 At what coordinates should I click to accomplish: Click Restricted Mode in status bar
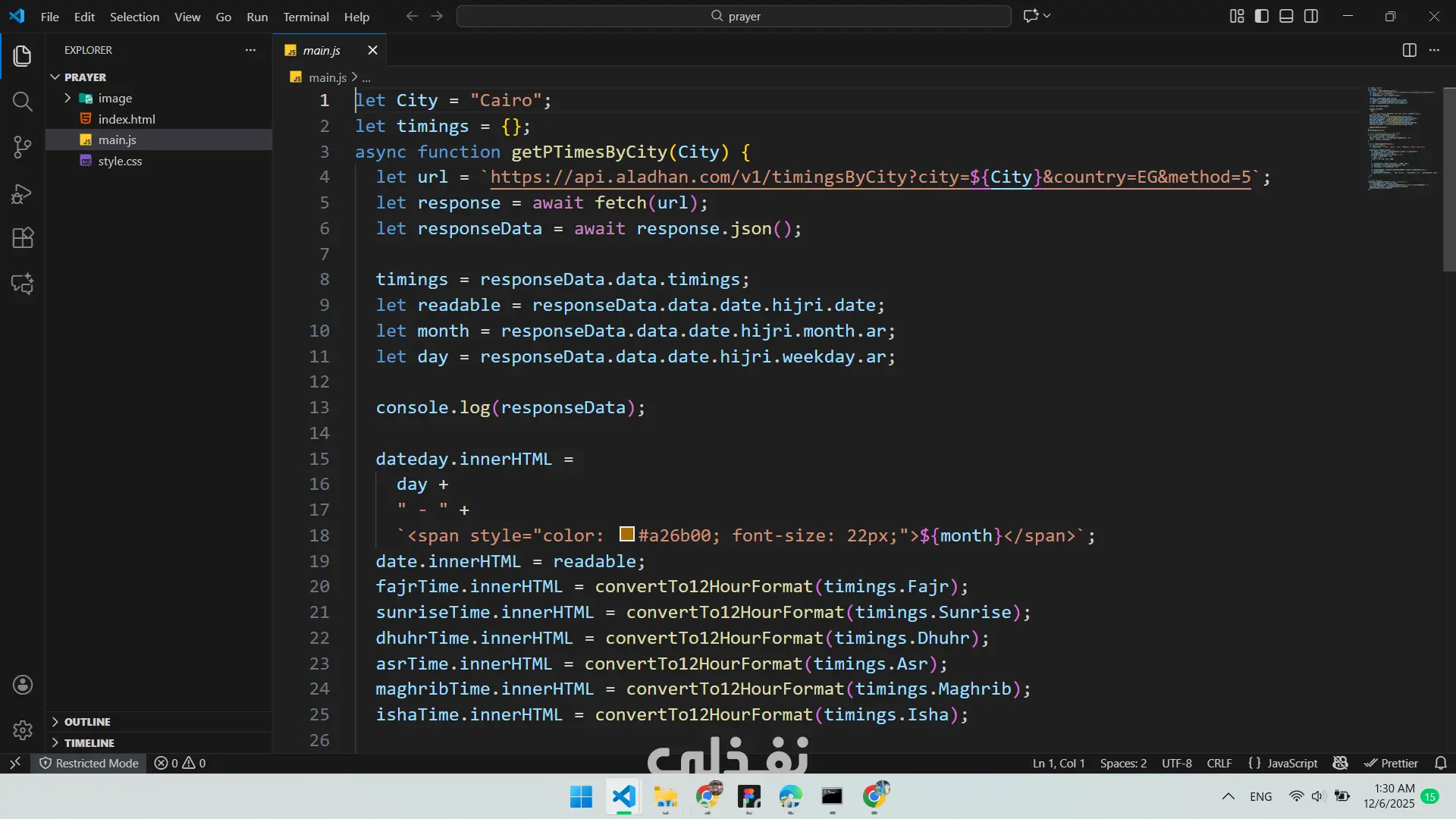89,763
